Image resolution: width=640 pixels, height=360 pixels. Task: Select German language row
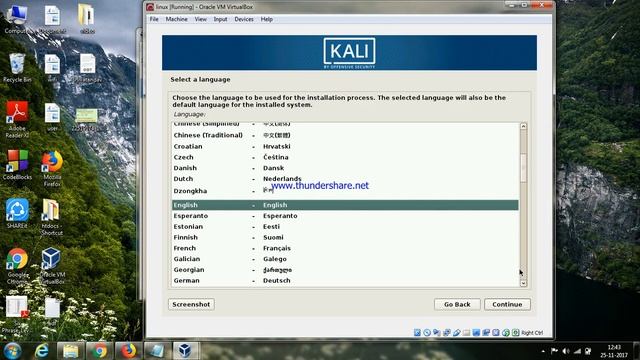345,280
